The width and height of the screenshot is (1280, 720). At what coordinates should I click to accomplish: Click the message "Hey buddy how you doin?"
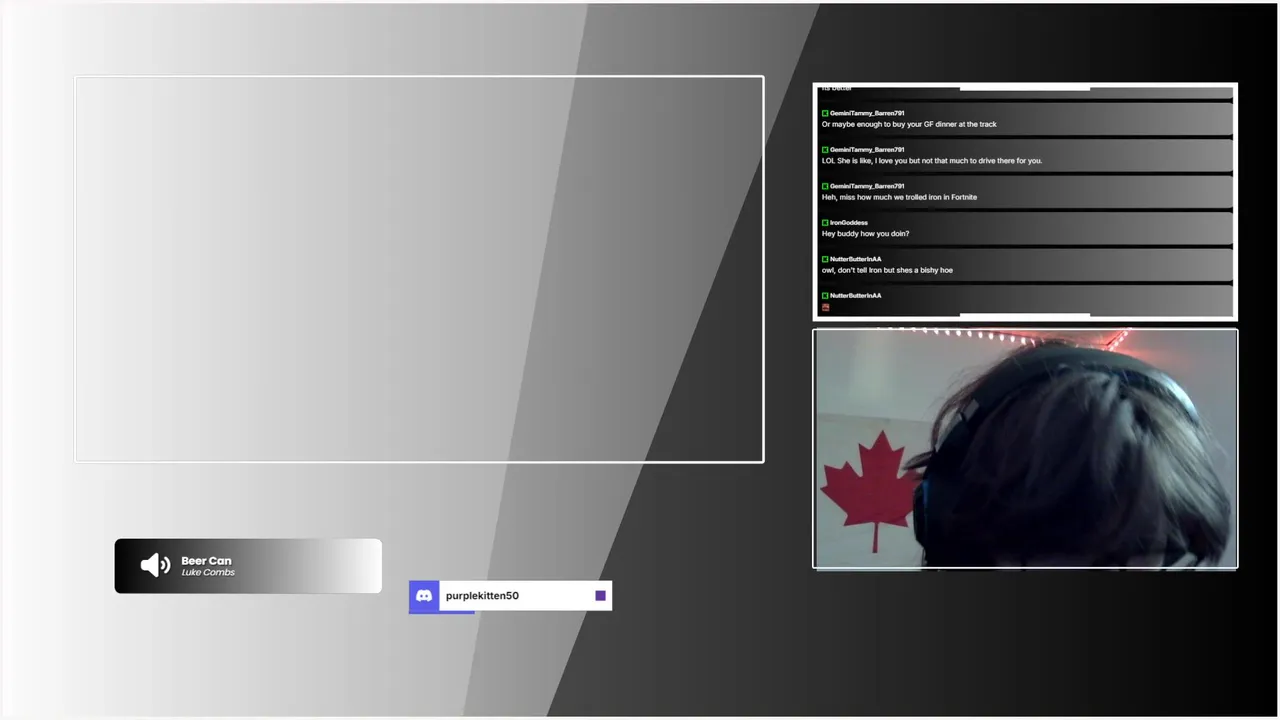coord(865,234)
